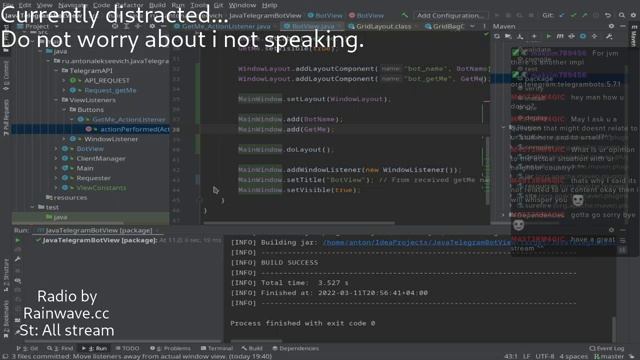Collapse GetMe_ActionListener class node
640x360 pixels.
(72, 120)
